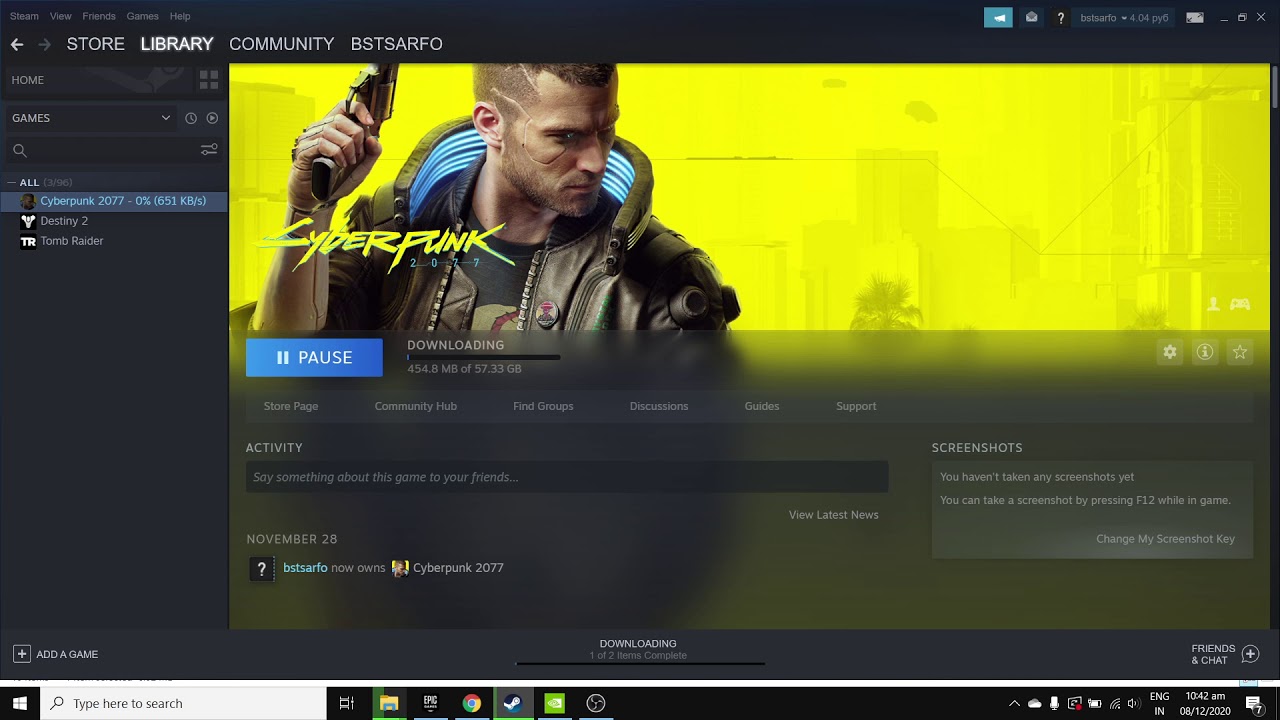This screenshot has height=720, width=1280.
Task: Switch library to grid view icon
Action: (x=209, y=80)
